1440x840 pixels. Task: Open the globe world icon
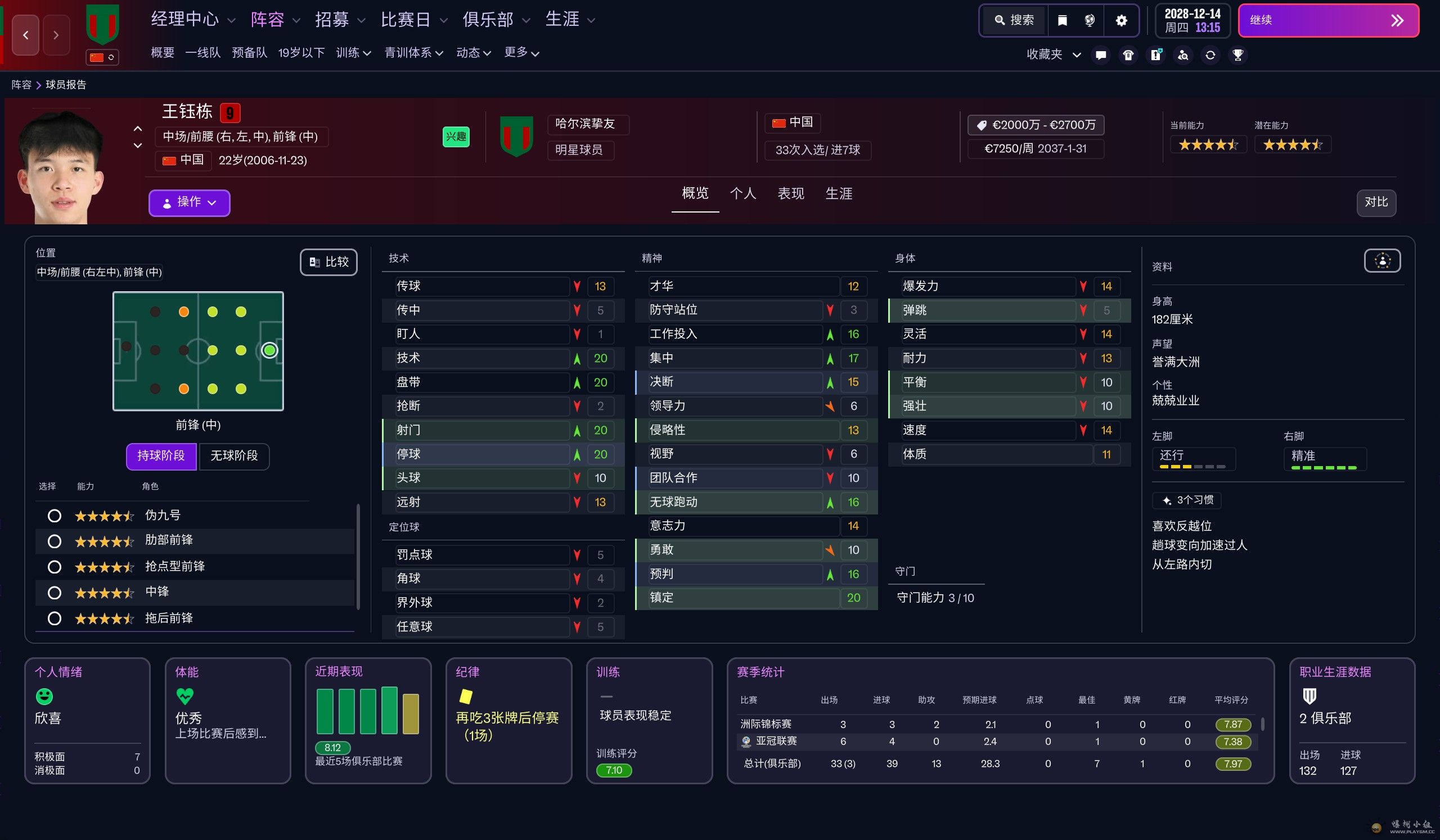click(x=1090, y=21)
